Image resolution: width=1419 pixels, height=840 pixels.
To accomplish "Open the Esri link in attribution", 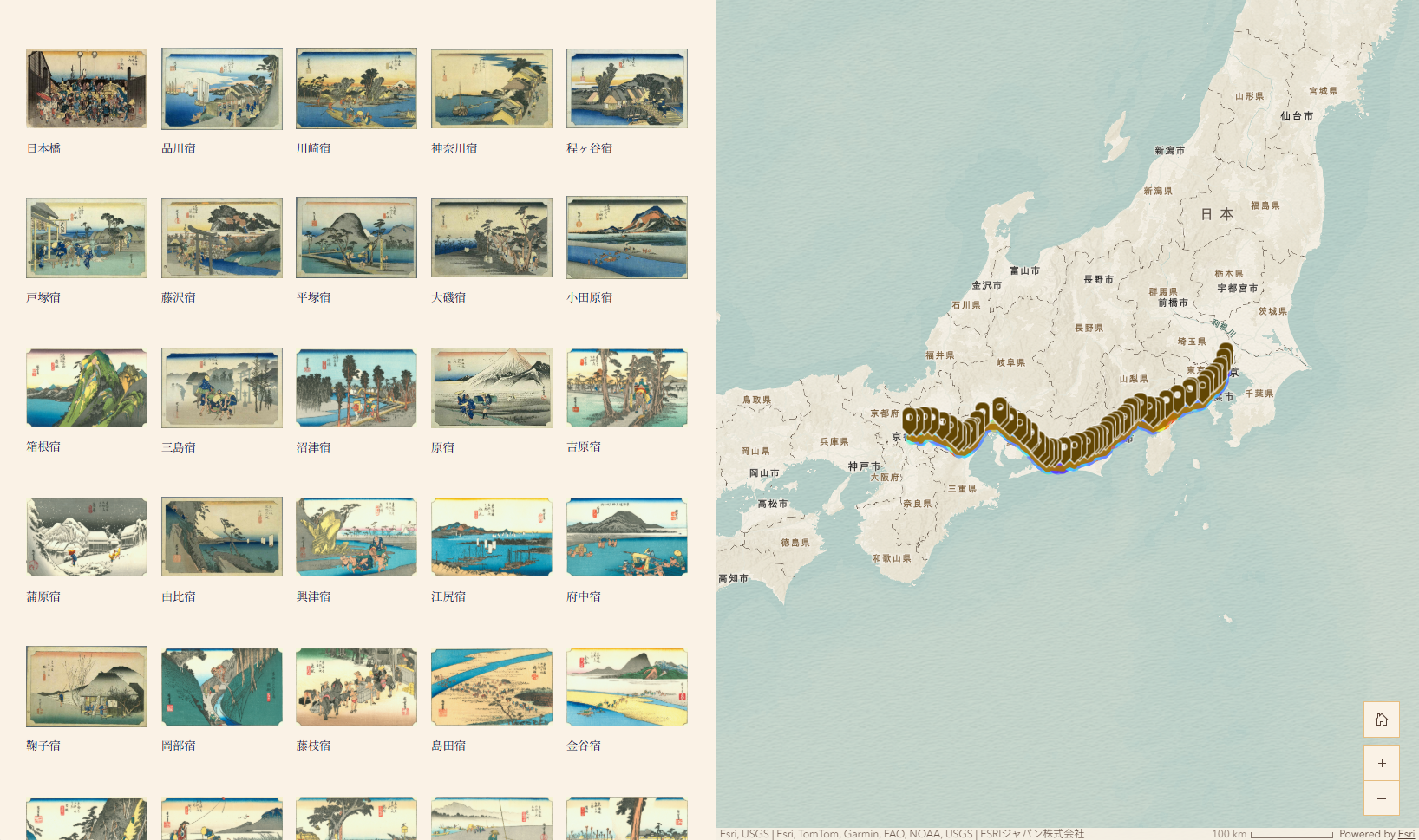I will (1405, 834).
